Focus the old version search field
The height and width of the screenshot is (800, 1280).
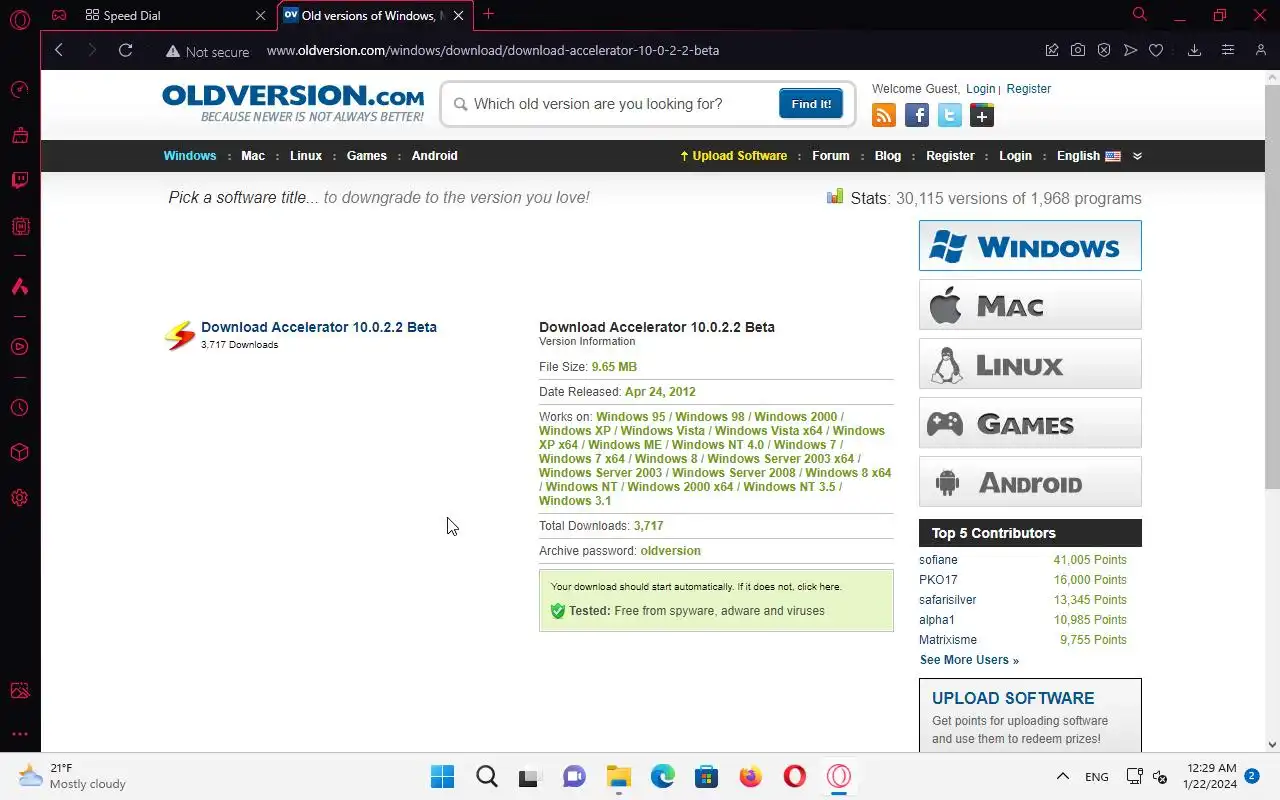tap(610, 104)
